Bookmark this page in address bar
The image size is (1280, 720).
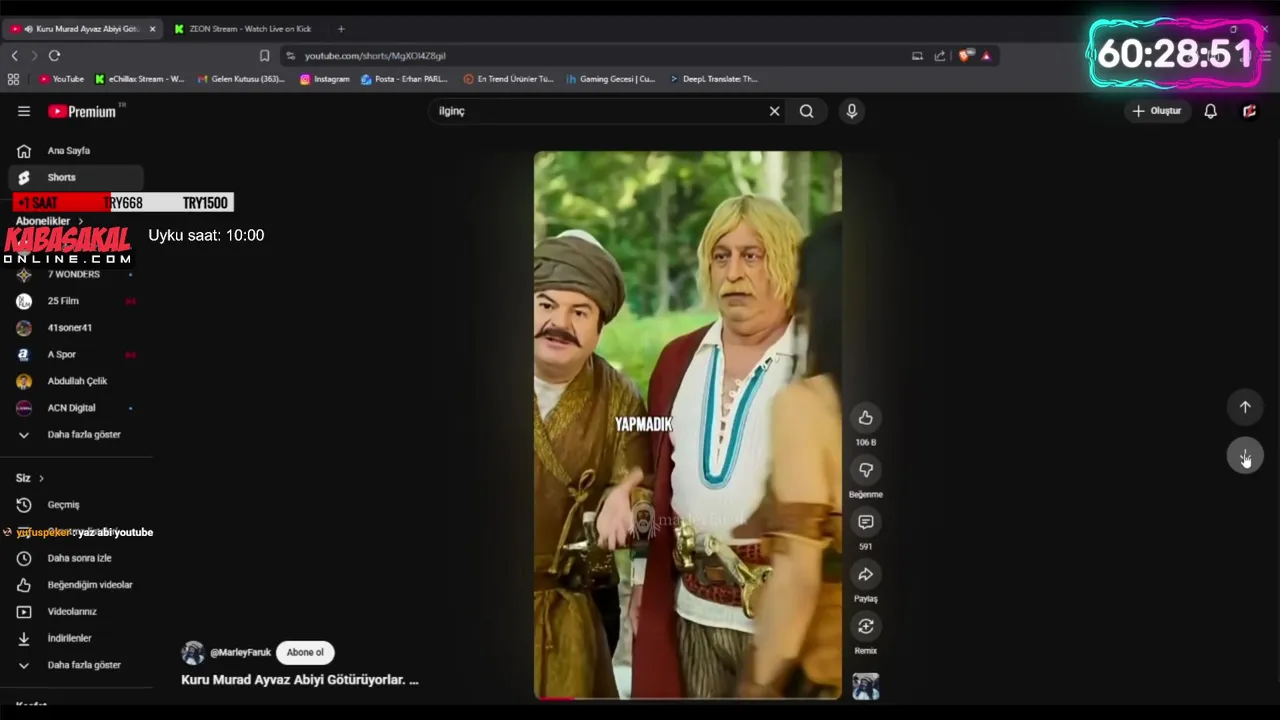pos(264,56)
